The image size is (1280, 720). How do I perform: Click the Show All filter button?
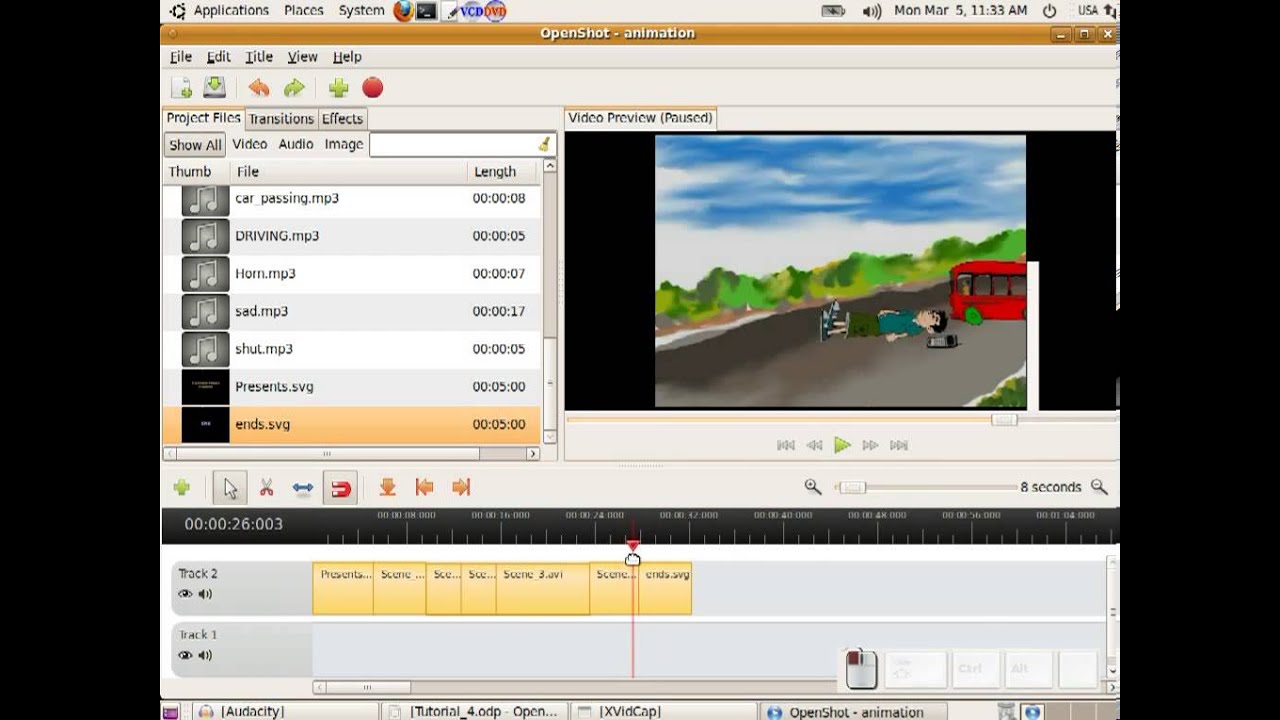click(x=195, y=145)
